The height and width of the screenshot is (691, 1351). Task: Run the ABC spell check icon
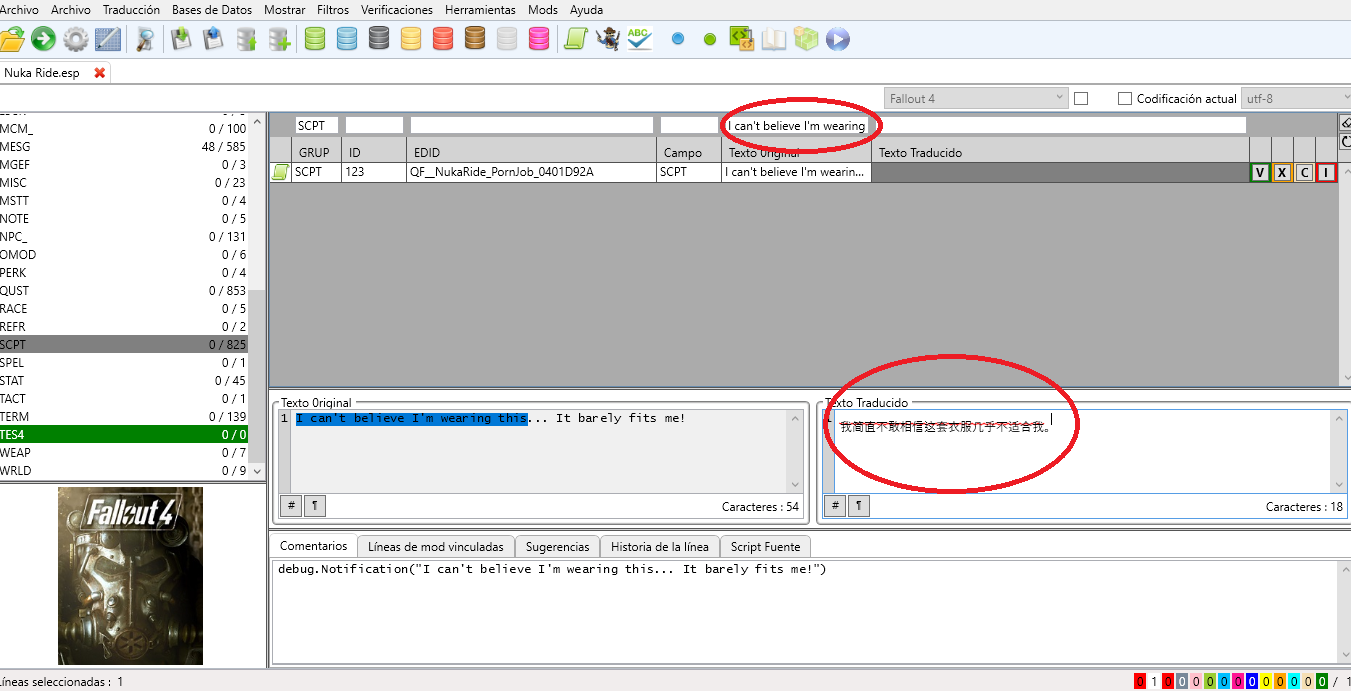click(x=639, y=39)
